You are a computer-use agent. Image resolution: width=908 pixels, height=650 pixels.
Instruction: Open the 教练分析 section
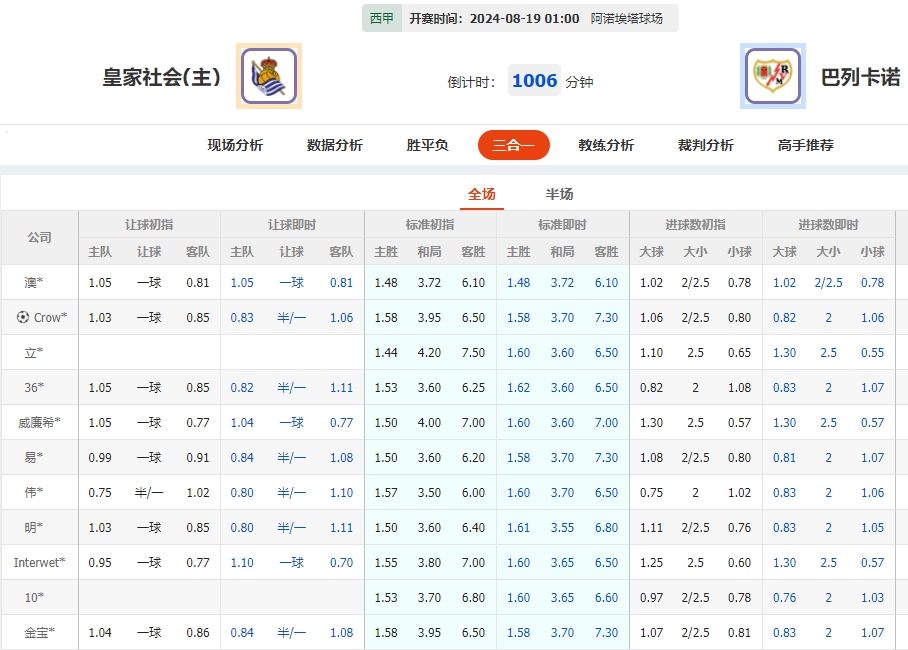click(x=604, y=145)
